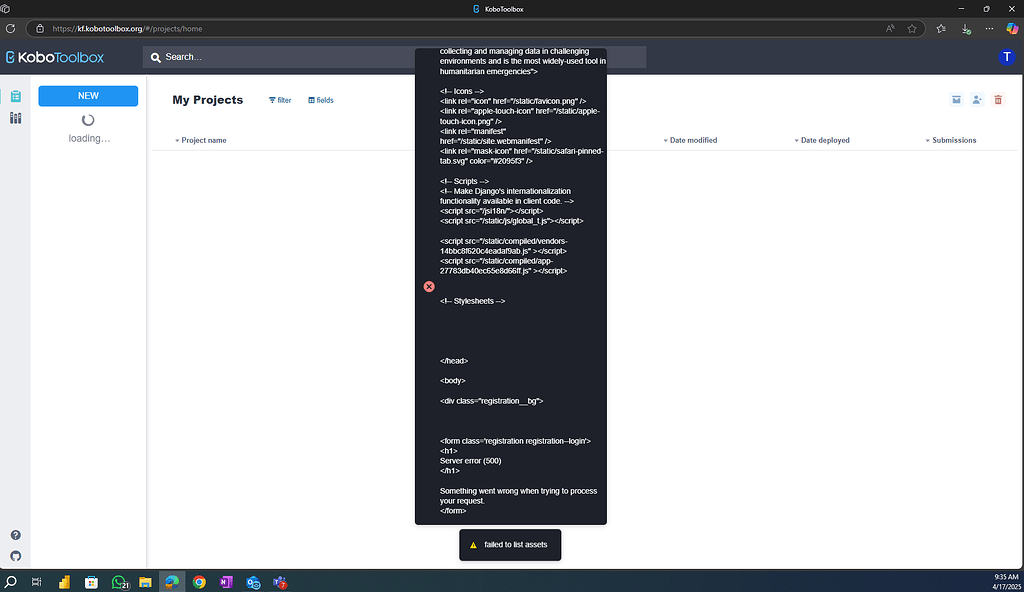
Task: Open browser Downloads from the toolbar
Action: tap(964, 28)
